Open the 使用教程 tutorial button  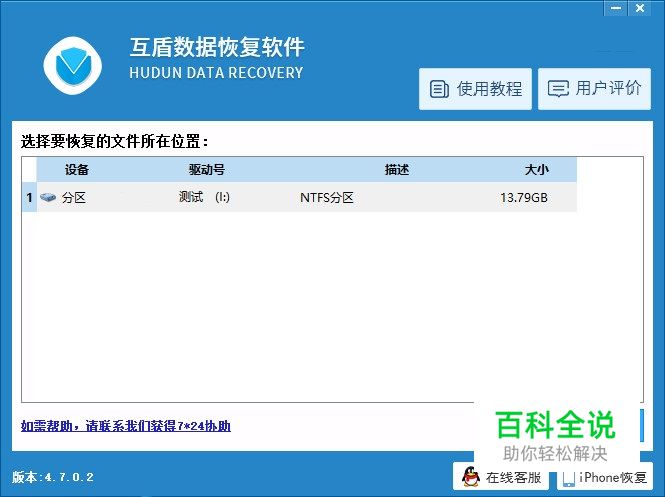coord(475,89)
